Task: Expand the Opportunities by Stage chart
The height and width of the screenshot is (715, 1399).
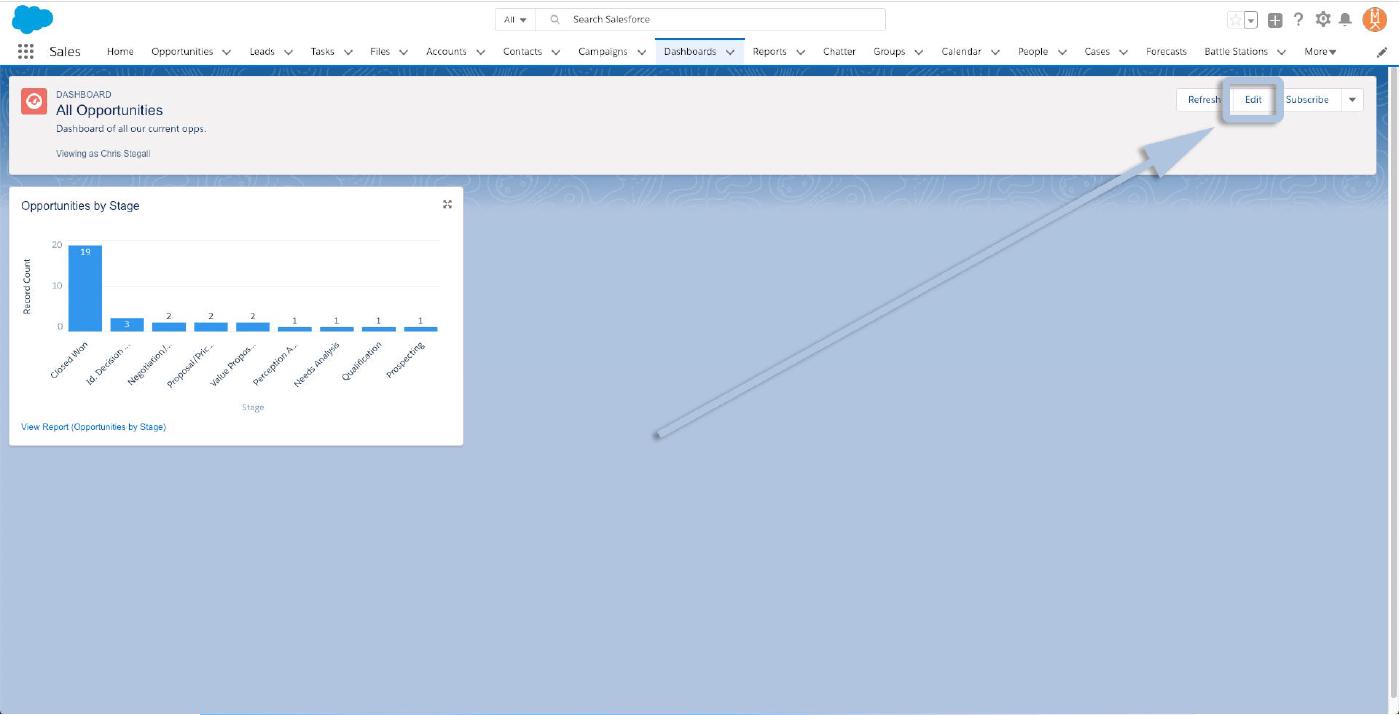Action: click(x=447, y=204)
